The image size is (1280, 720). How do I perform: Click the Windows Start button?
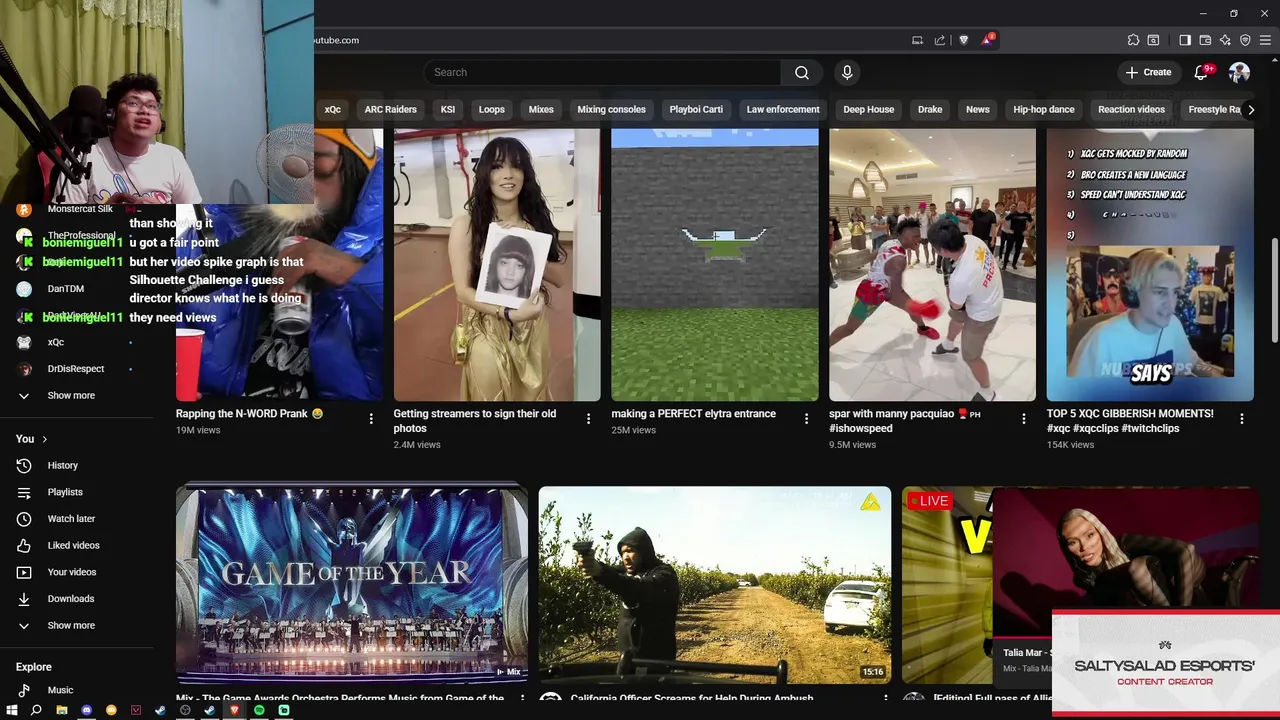tap(12, 710)
